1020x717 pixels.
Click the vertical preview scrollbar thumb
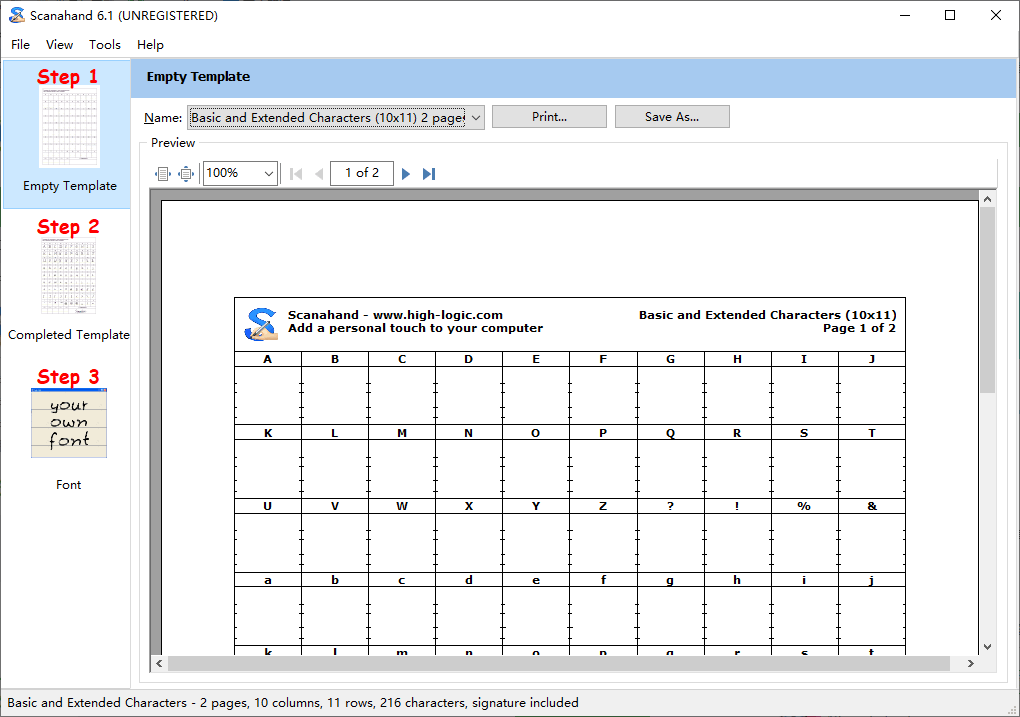tap(987, 299)
